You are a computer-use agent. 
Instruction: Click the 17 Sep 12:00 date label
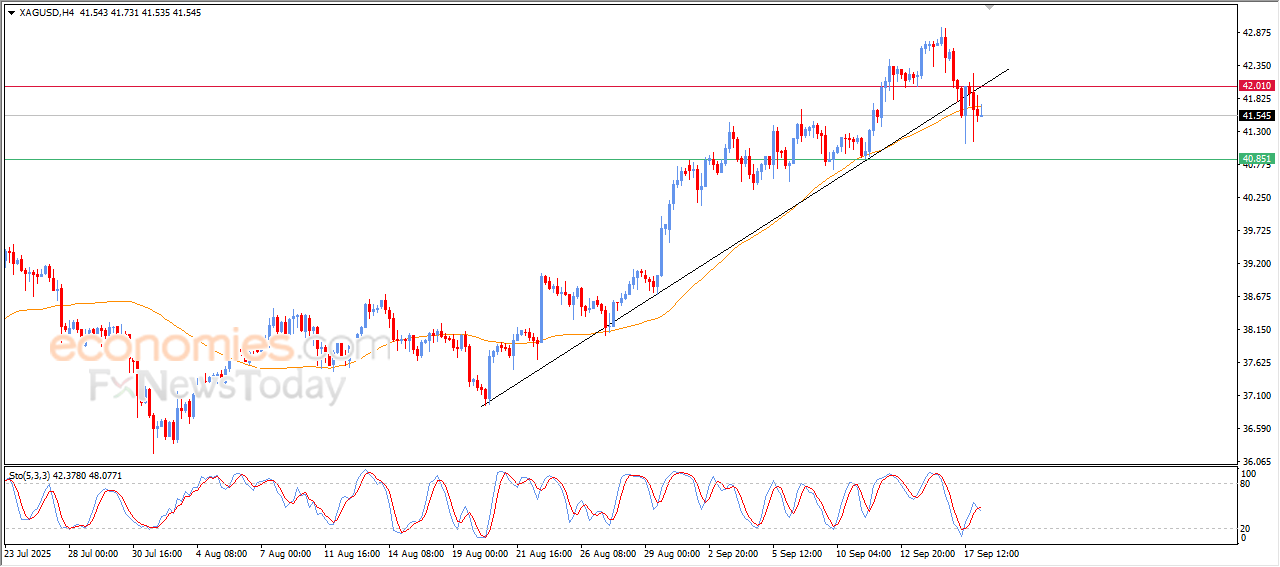click(x=991, y=553)
